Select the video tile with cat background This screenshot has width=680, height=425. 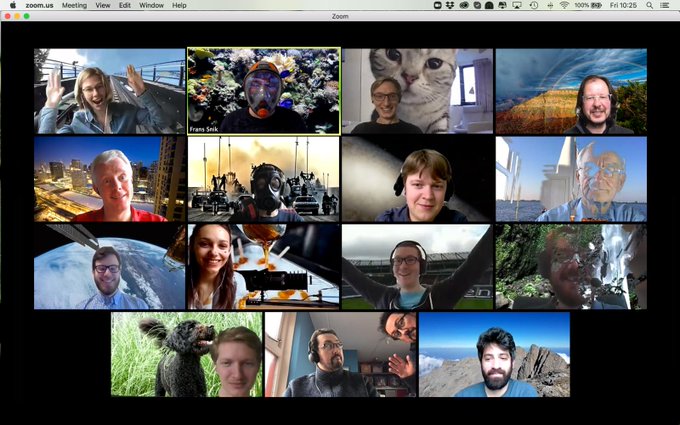417,91
